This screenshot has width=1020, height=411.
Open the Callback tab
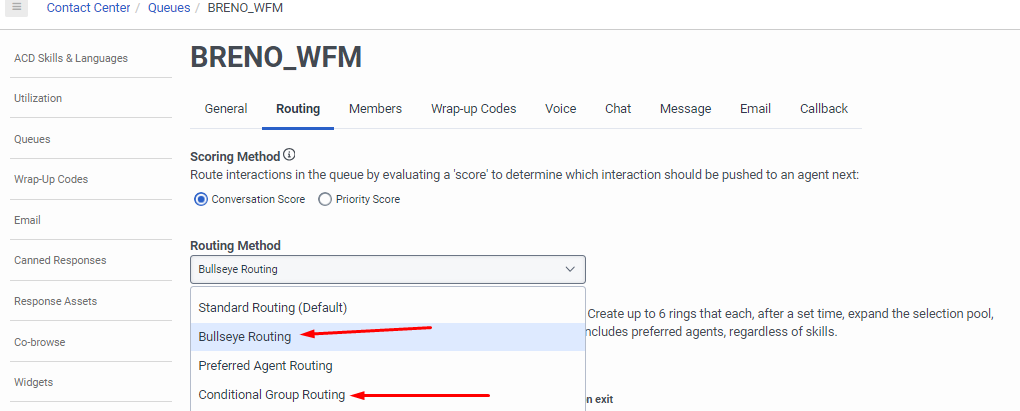pos(823,109)
